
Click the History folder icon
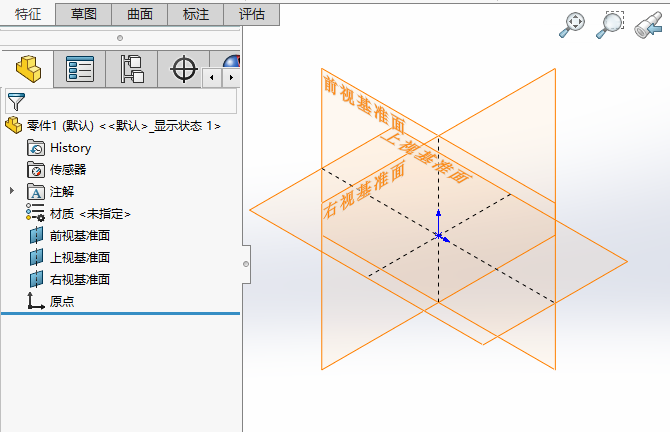(x=36, y=148)
